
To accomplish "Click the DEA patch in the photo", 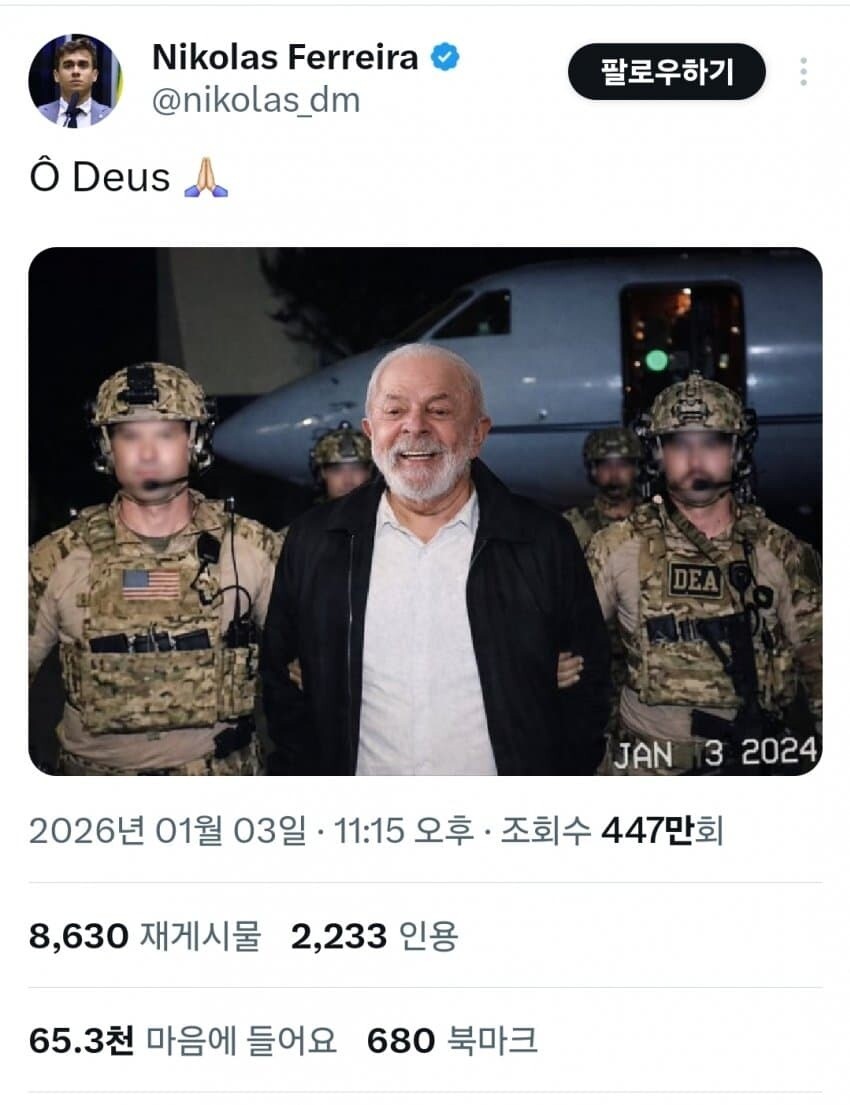I will point(695,580).
